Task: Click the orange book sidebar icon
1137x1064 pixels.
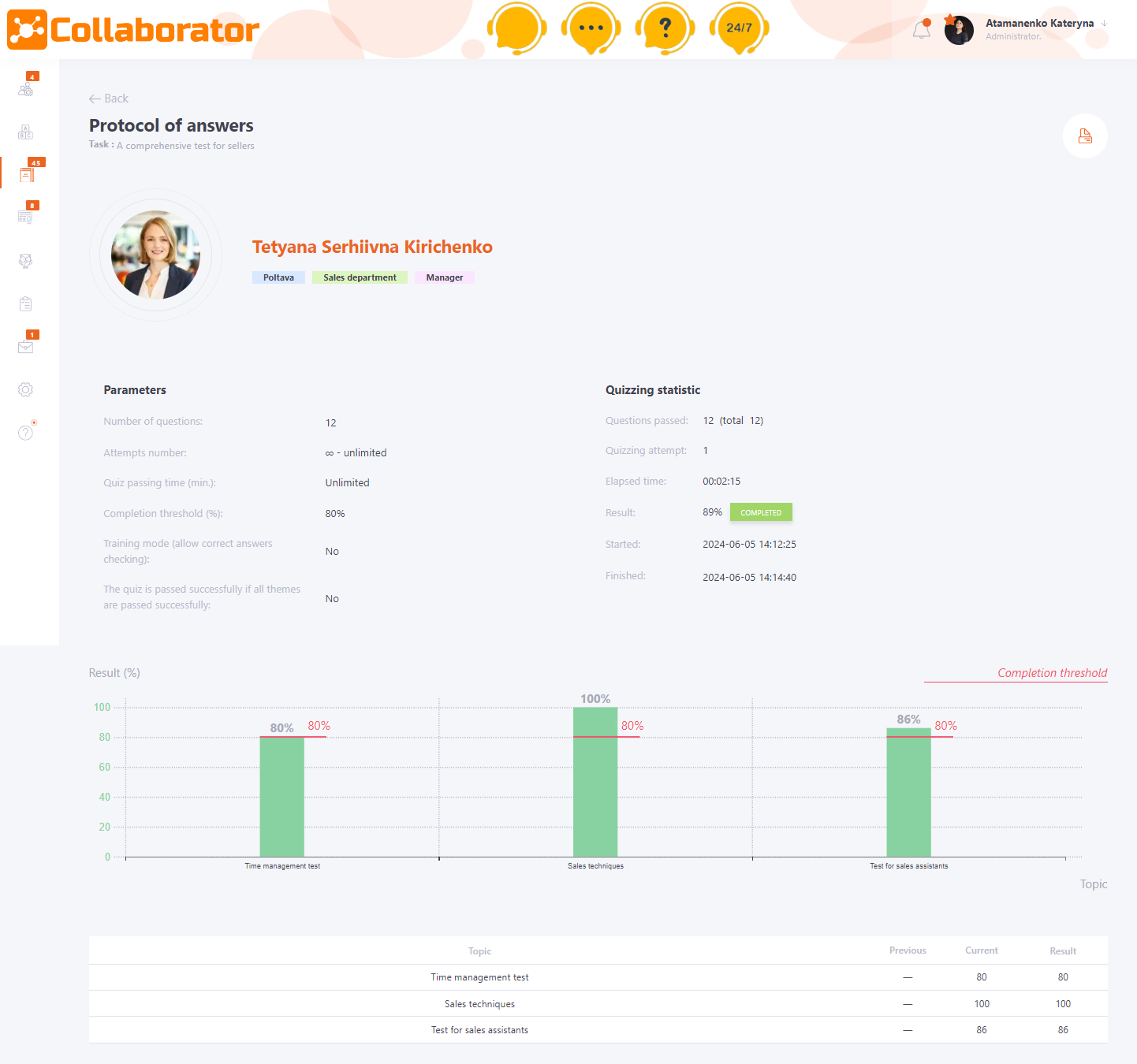Action: [x=27, y=174]
